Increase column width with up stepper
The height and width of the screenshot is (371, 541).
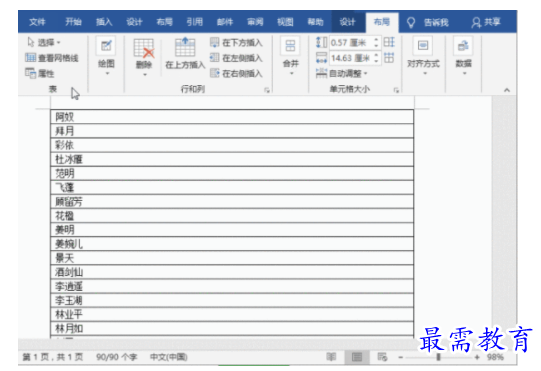tap(376, 55)
